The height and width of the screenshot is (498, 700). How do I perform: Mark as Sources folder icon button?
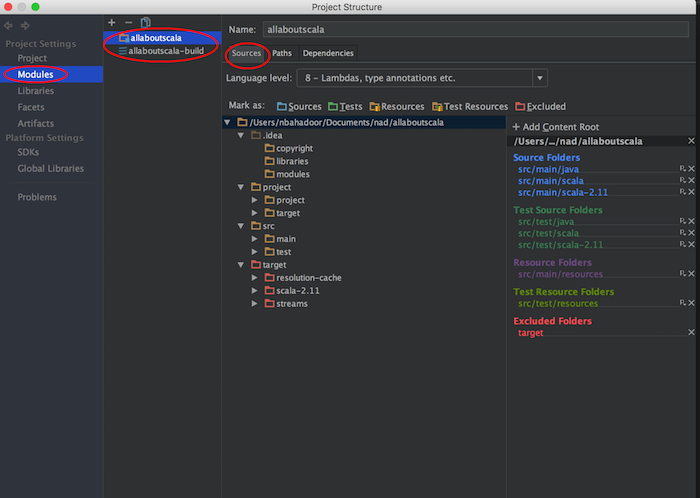pos(299,106)
